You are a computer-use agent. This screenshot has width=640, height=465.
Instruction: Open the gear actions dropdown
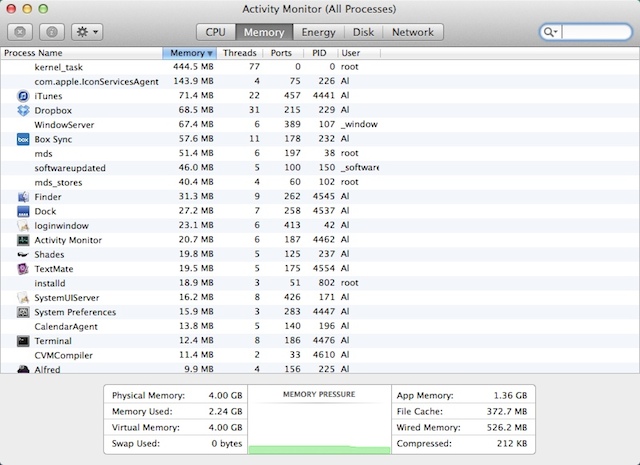click(87, 32)
